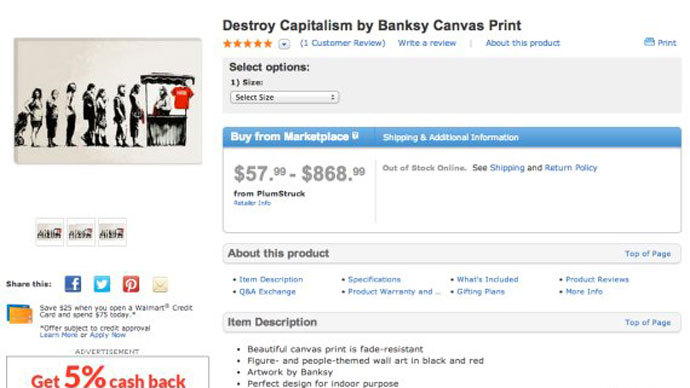Viewport: 690px width, 388px height.
Task: Click the Print icon
Action: (649, 42)
